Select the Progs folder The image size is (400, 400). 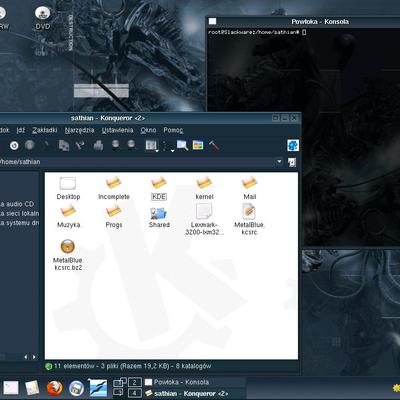[x=114, y=217]
